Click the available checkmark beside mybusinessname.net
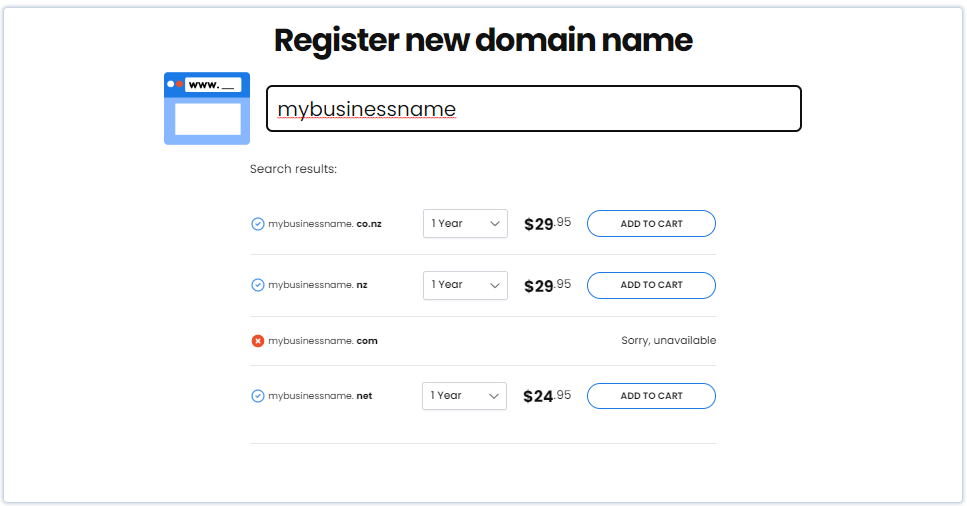The image size is (967, 506). coord(258,396)
